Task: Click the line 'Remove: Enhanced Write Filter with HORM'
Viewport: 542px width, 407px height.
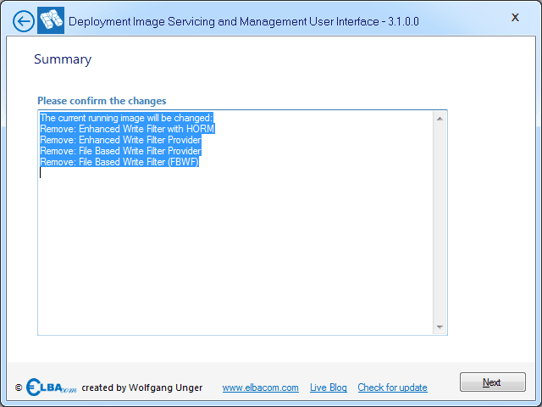Action: click(127, 129)
